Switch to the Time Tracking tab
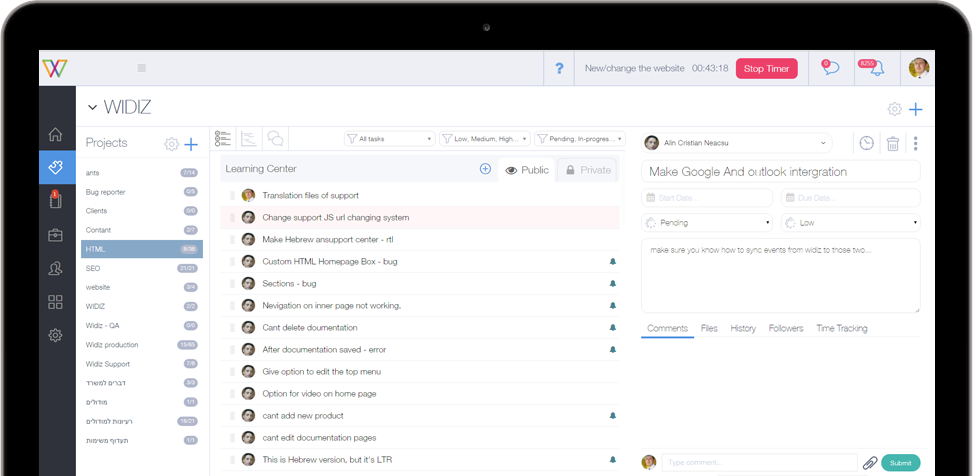 point(841,328)
